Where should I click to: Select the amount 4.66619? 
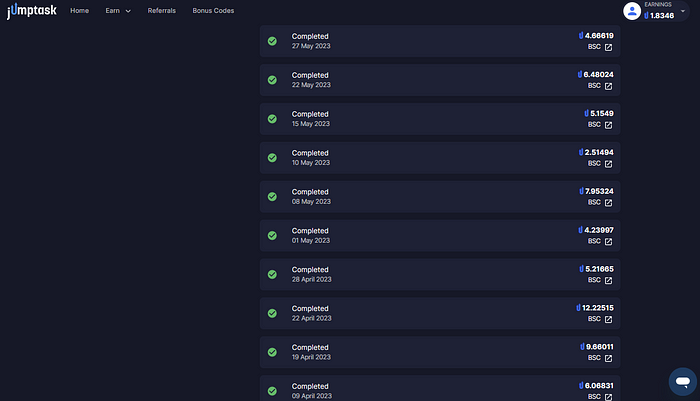click(x=599, y=36)
